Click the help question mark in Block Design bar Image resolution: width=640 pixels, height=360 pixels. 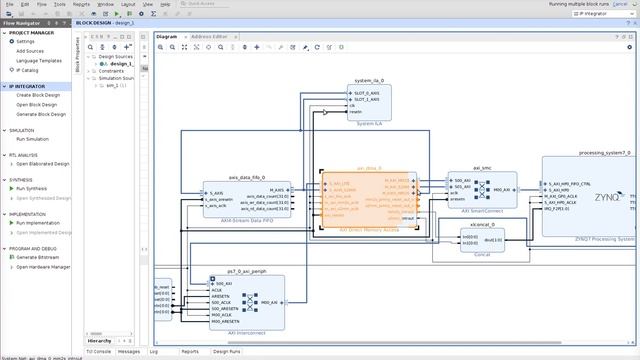pos(628,23)
